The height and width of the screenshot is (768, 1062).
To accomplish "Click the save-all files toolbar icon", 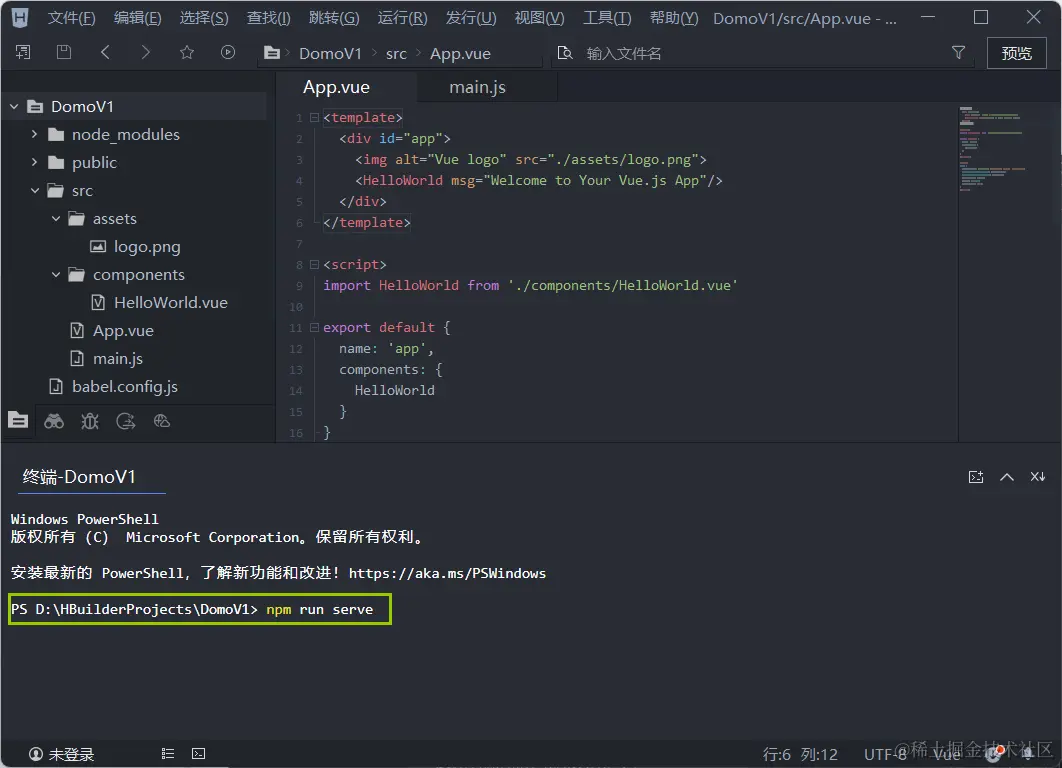I will (23, 52).
